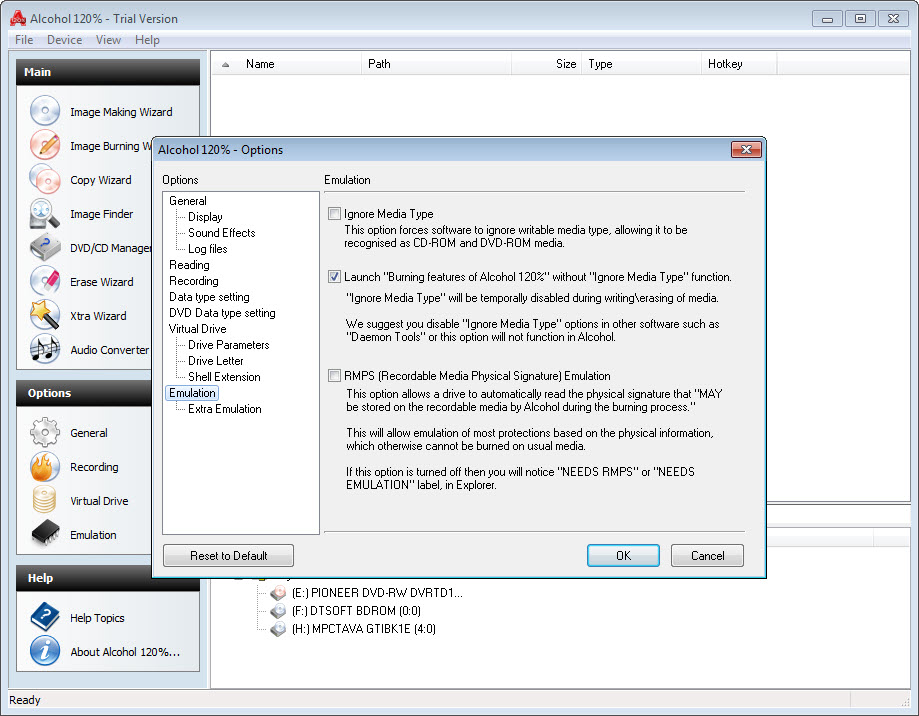Select Display in the options tree
This screenshot has width=919, height=716.
tap(205, 217)
